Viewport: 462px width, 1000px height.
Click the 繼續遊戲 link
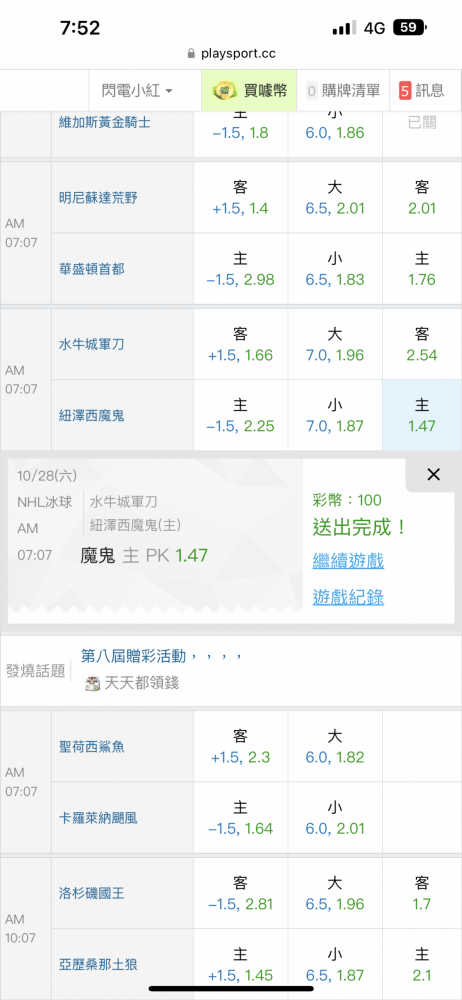(x=348, y=562)
